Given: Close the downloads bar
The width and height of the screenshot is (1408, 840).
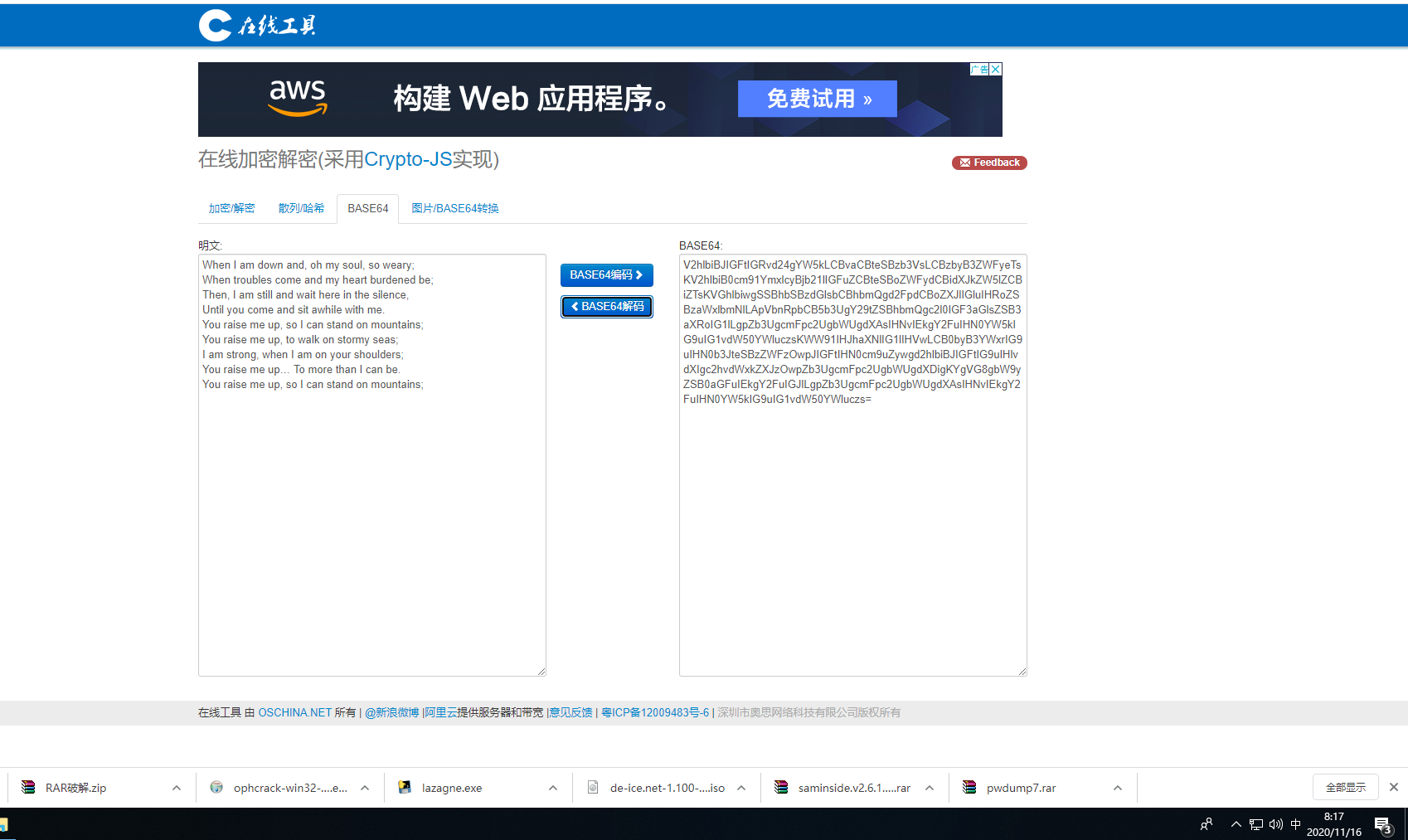Looking at the screenshot, I should [1394, 787].
